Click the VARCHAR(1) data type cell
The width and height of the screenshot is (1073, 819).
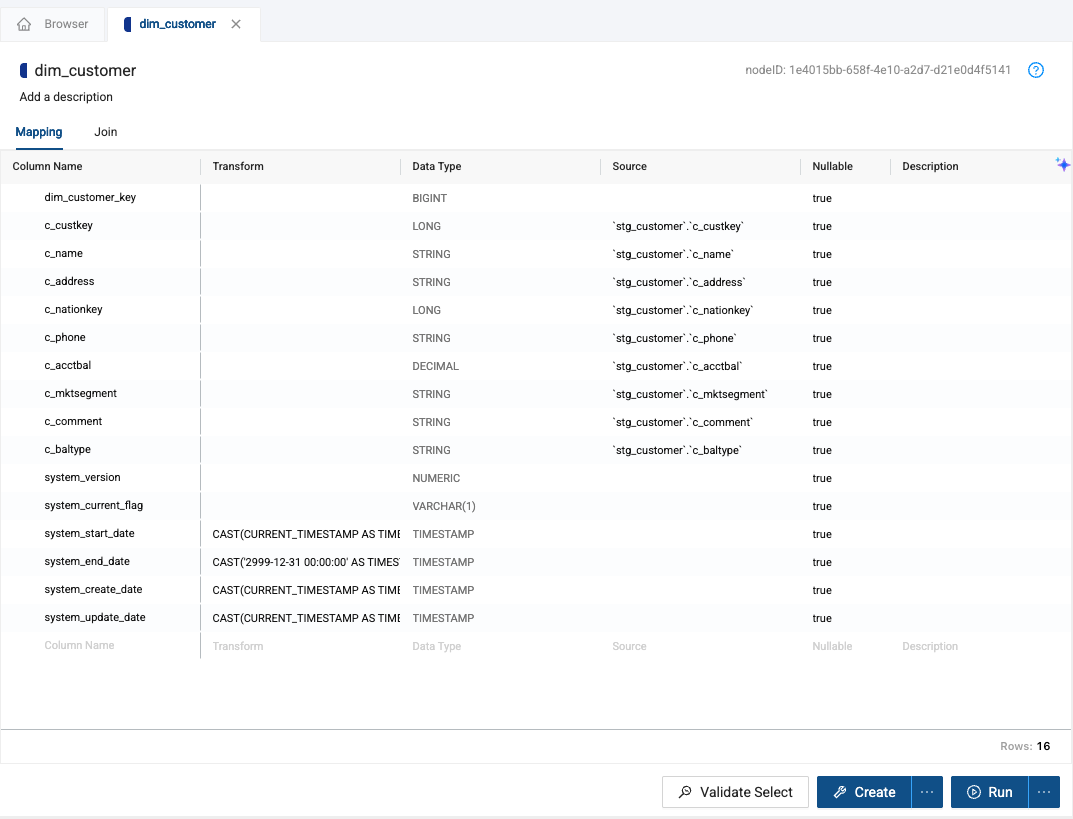444,507
